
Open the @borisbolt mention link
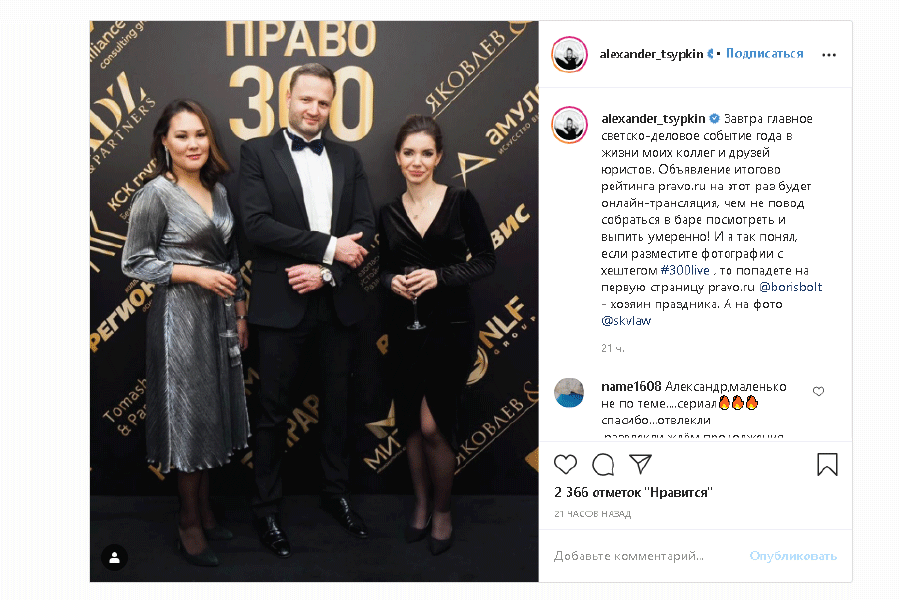click(790, 287)
